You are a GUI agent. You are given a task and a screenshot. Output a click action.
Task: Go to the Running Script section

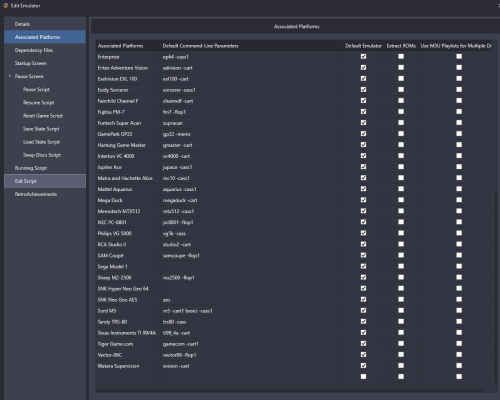click(45, 168)
